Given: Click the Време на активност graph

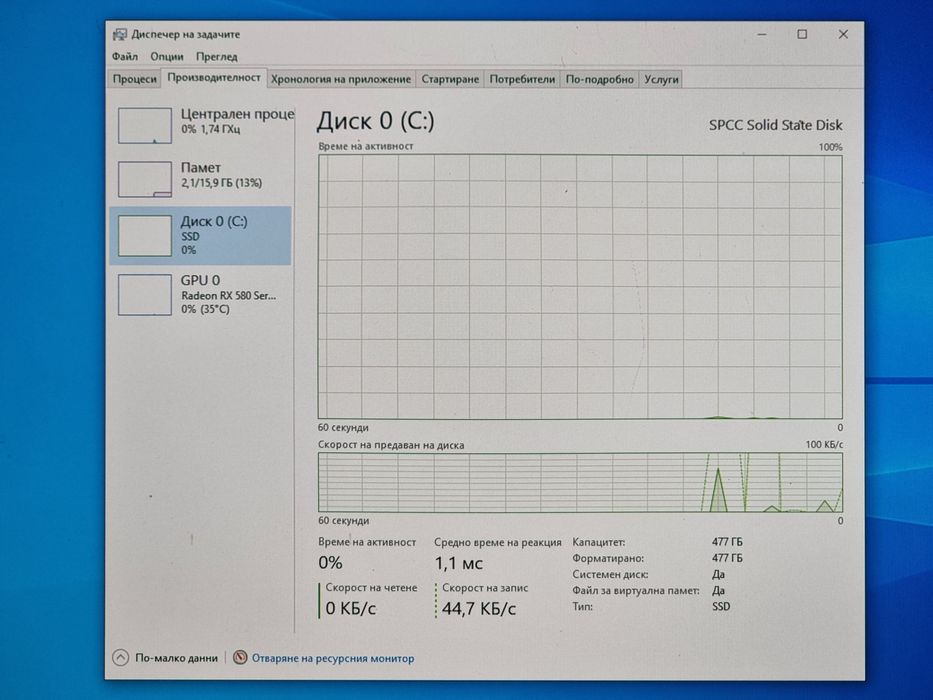Looking at the screenshot, I should click(x=580, y=286).
